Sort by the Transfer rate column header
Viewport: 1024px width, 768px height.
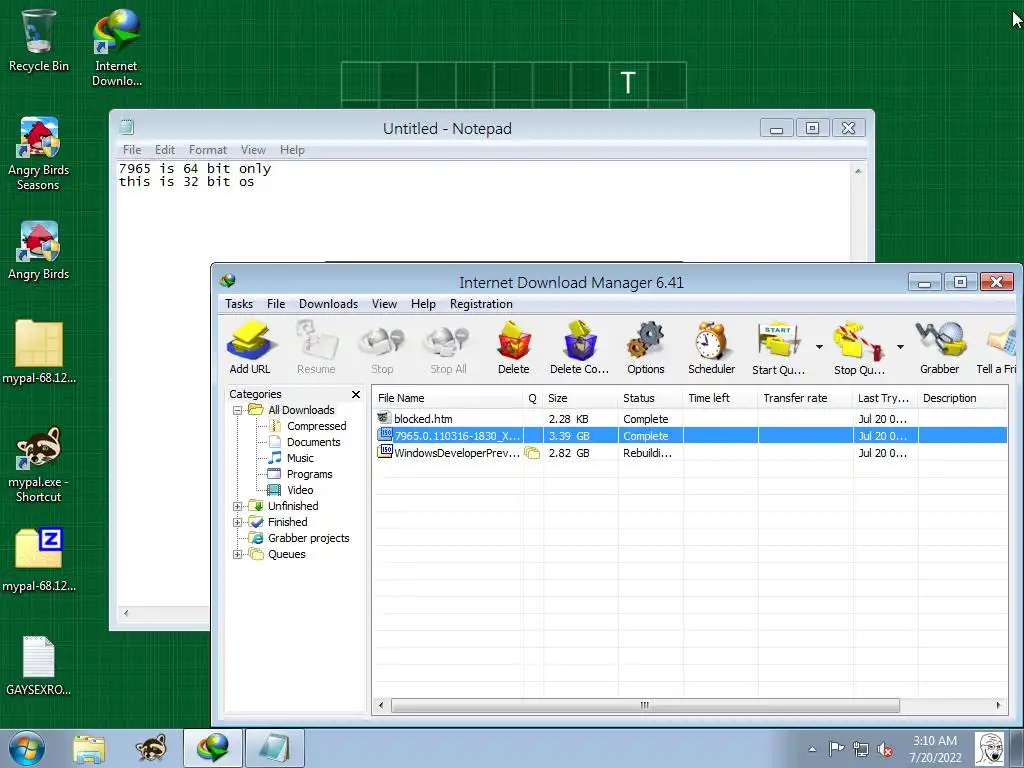click(805, 398)
